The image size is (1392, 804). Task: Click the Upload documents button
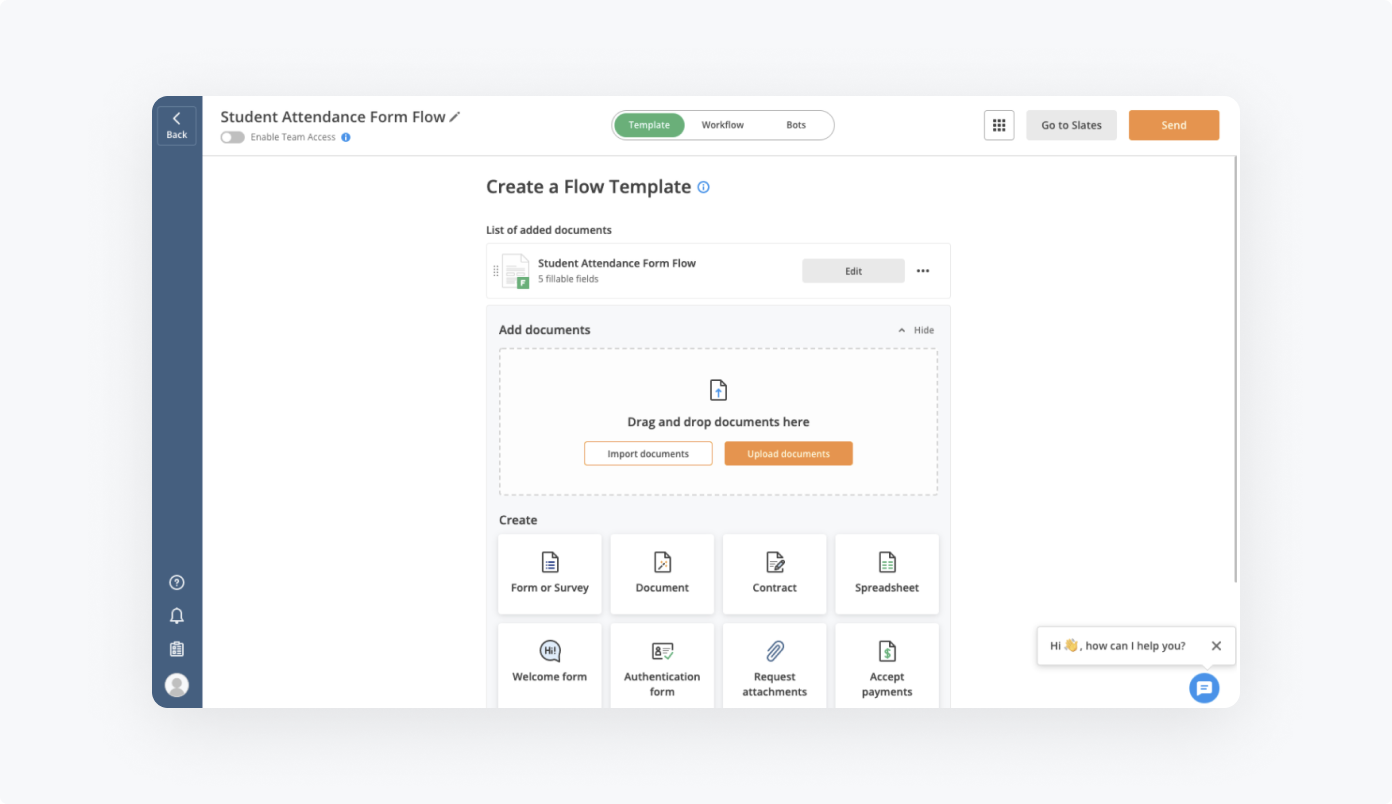(788, 454)
